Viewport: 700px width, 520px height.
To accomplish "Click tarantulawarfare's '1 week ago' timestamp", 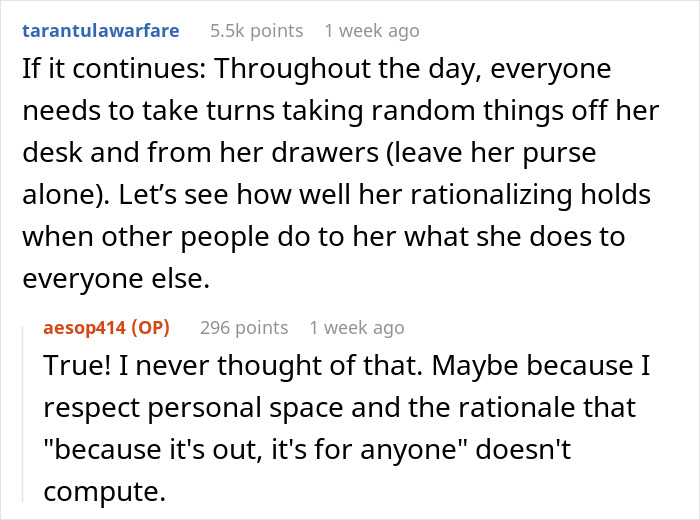I will pyautogui.click(x=374, y=31).
